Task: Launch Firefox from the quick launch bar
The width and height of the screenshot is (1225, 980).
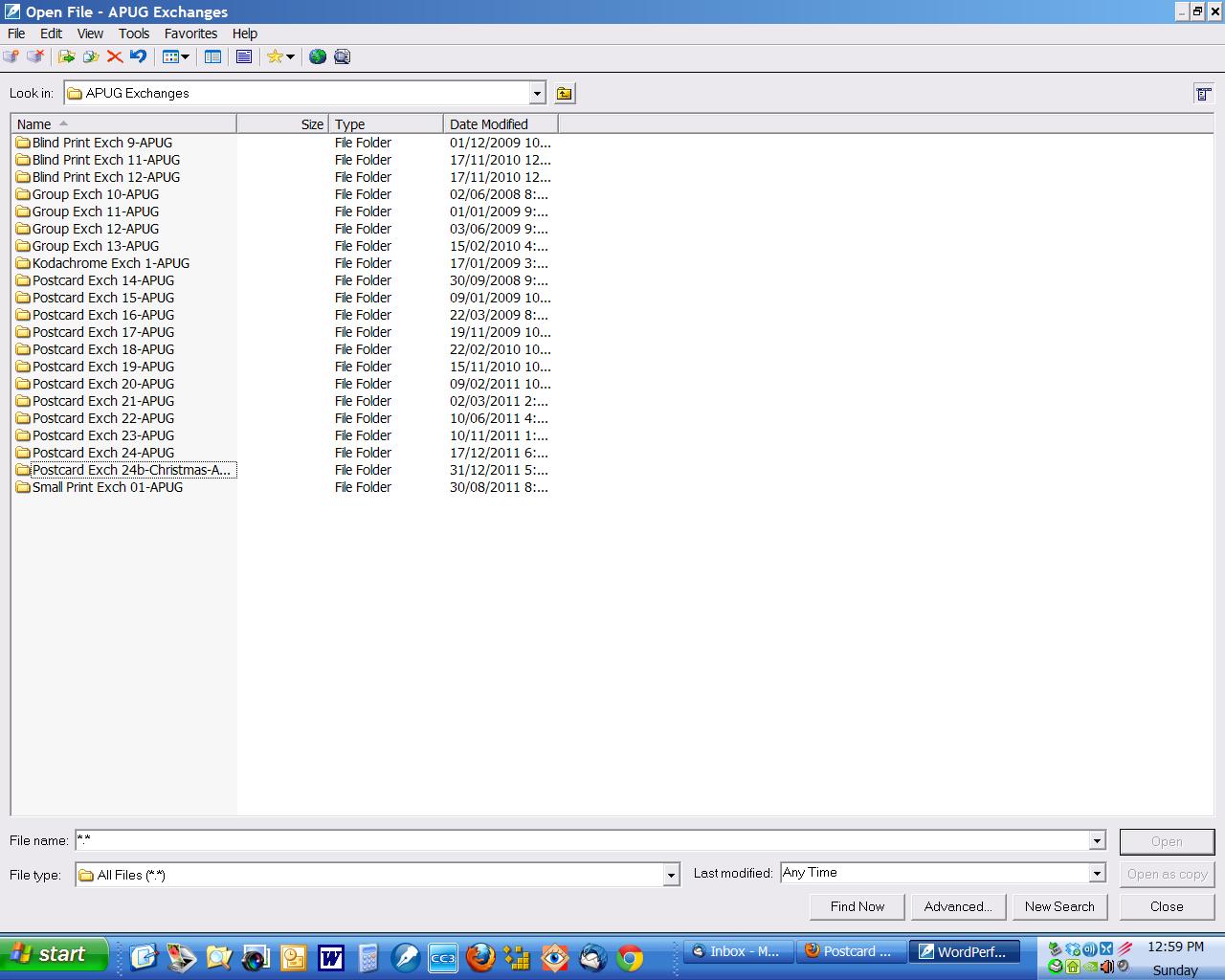Action: point(480,956)
